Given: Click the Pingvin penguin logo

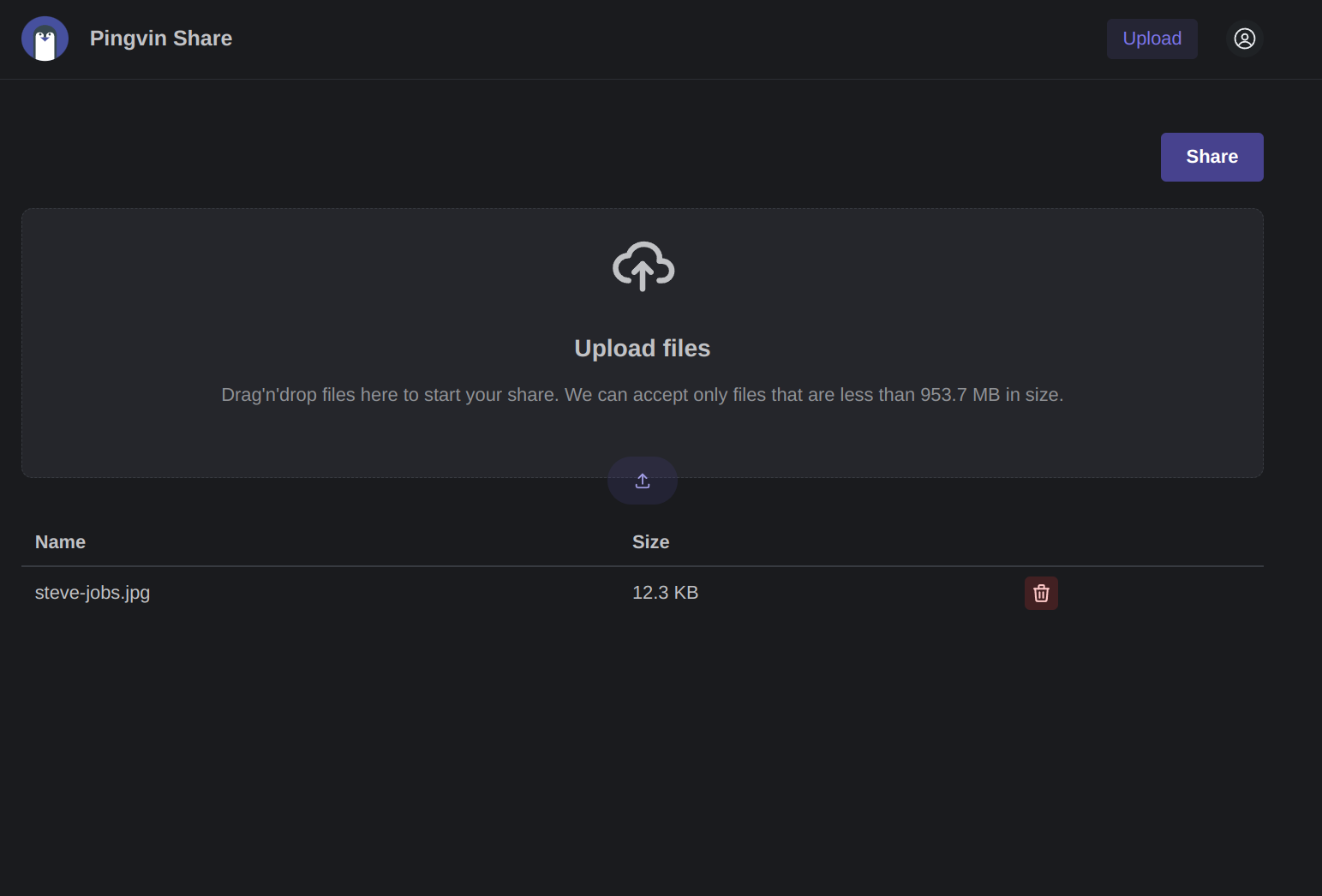Looking at the screenshot, I should 45,39.
